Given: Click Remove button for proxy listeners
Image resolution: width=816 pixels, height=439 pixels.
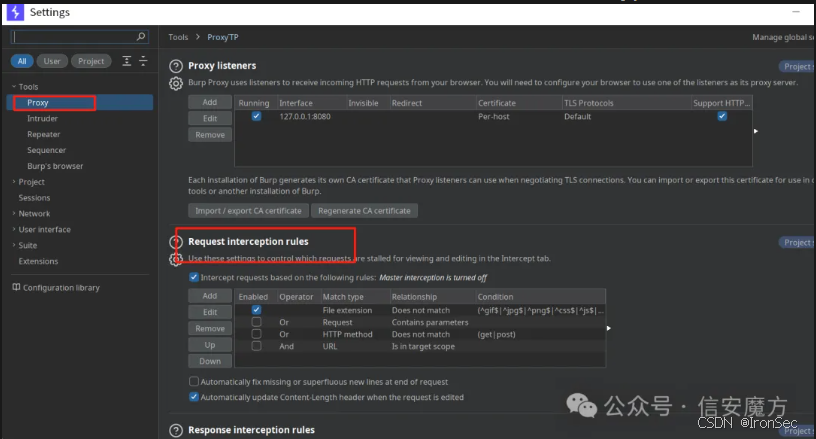Looking at the screenshot, I should (x=210, y=135).
